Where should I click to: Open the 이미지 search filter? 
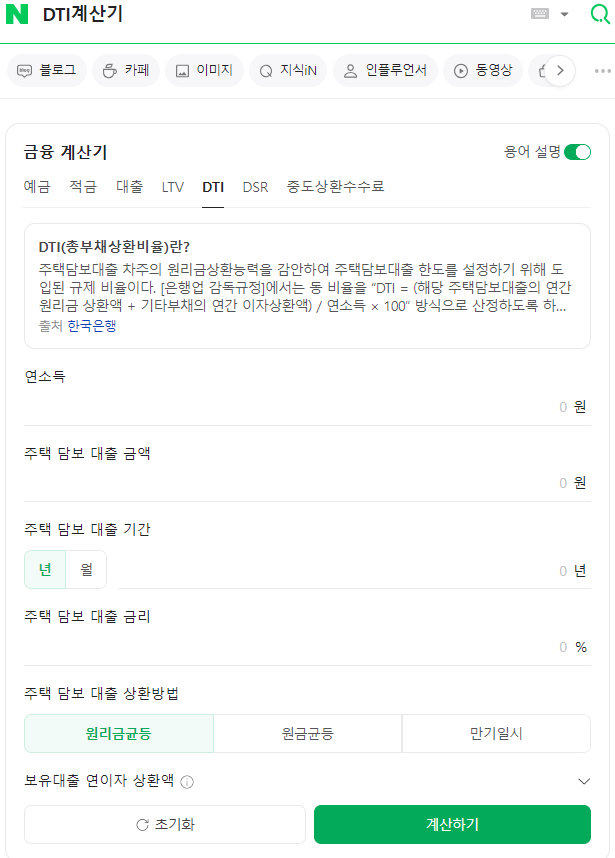(x=204, y=71)
